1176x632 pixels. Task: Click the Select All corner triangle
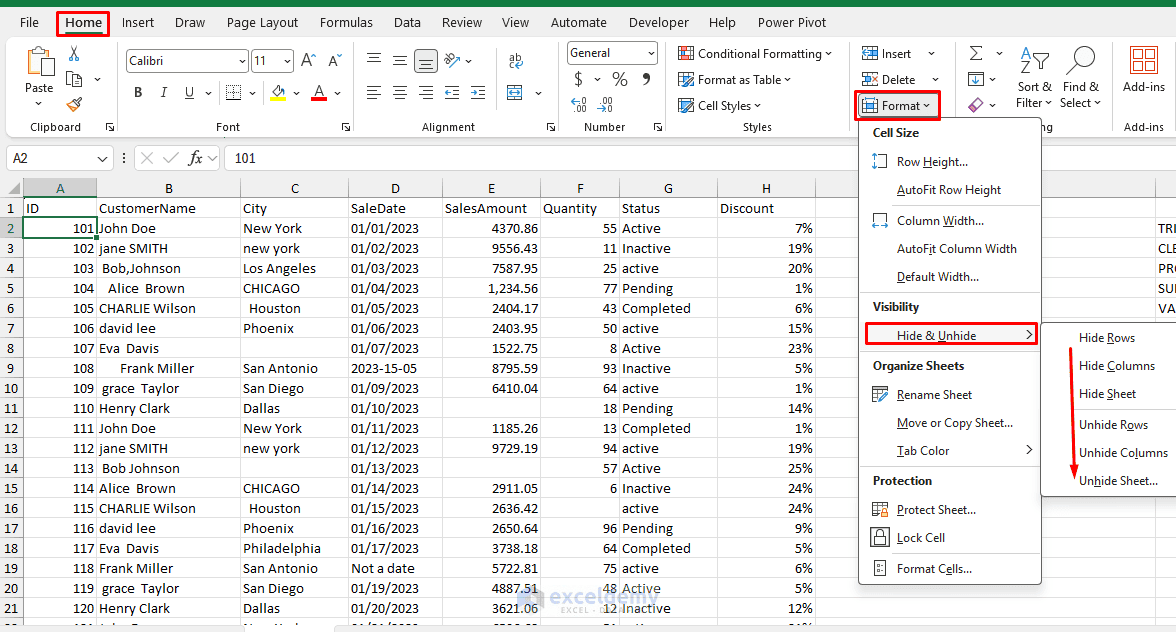point(13,188)
